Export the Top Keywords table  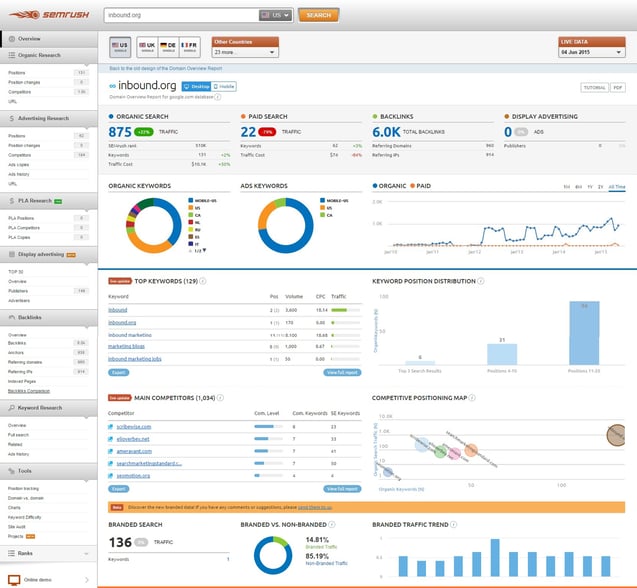pos(119,372)
